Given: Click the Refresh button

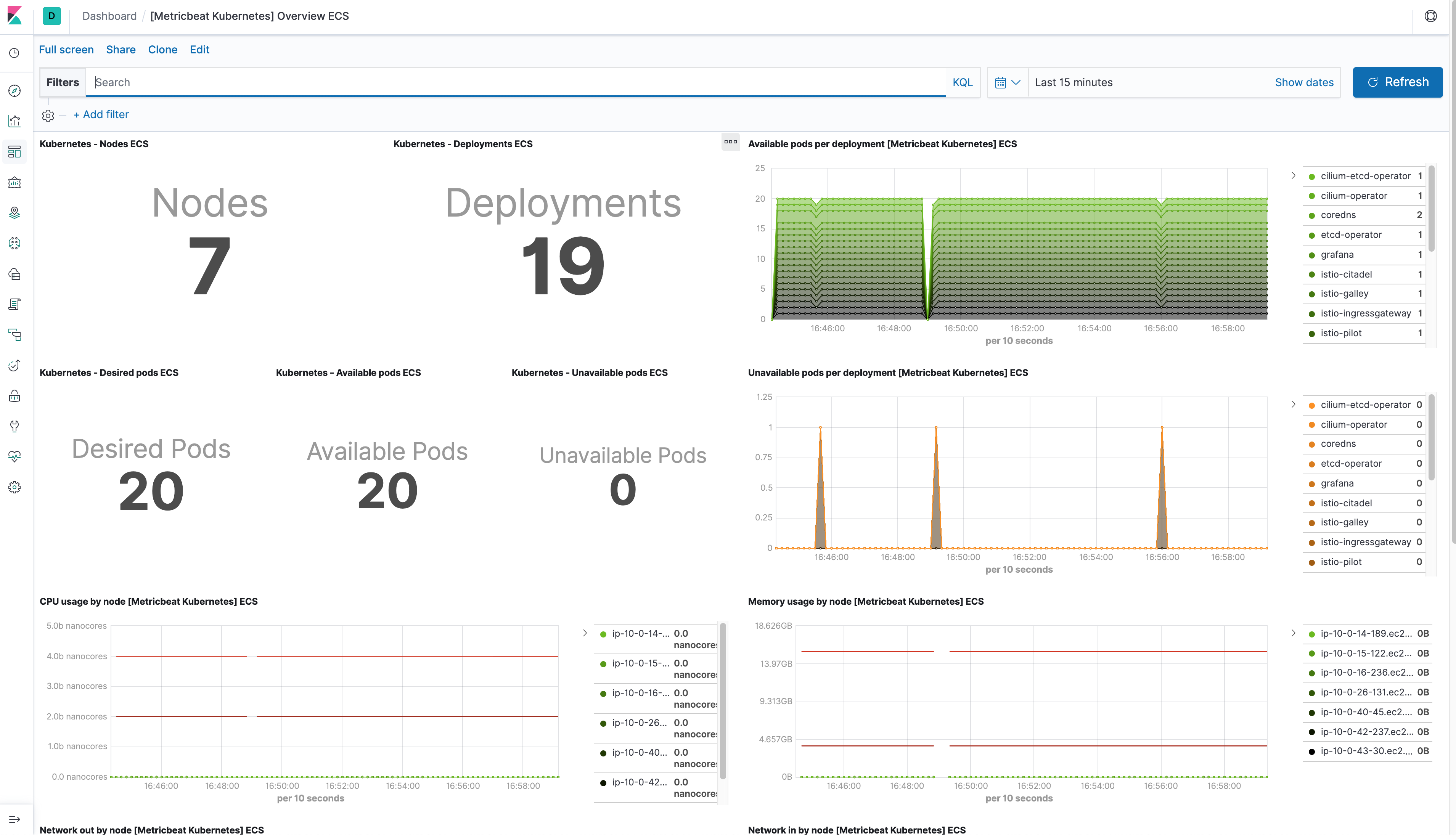Looking at the screenshot, I should click(1397, 83).
